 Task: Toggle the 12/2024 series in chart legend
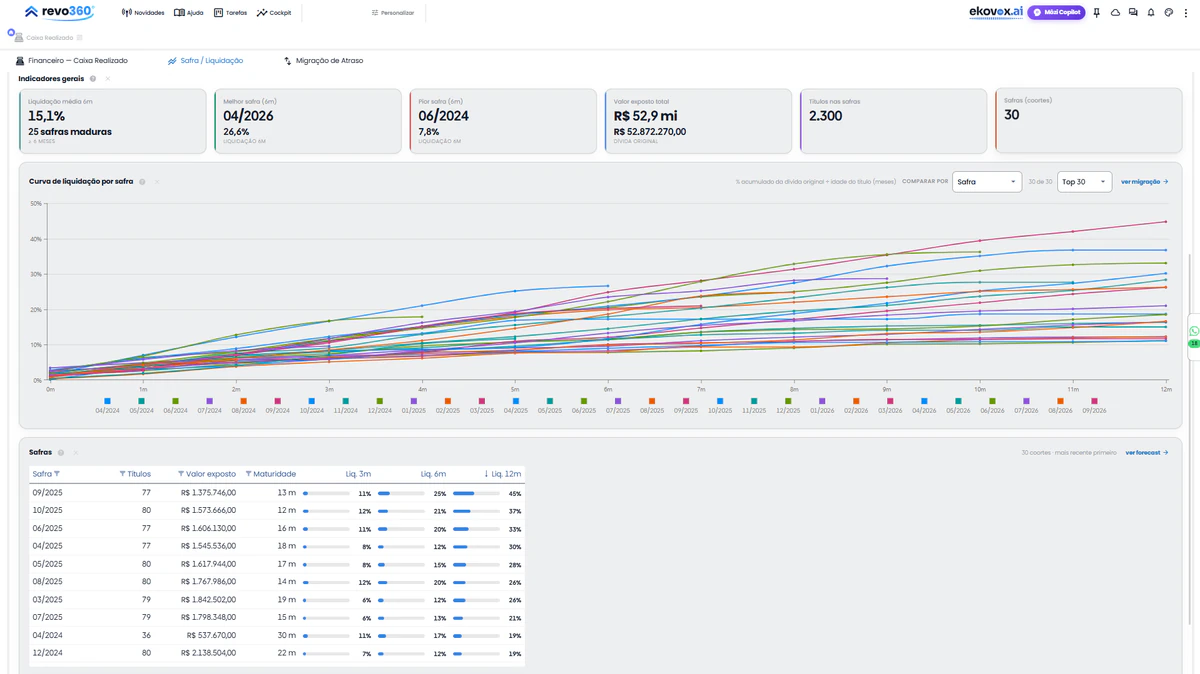tap(380, 405)
